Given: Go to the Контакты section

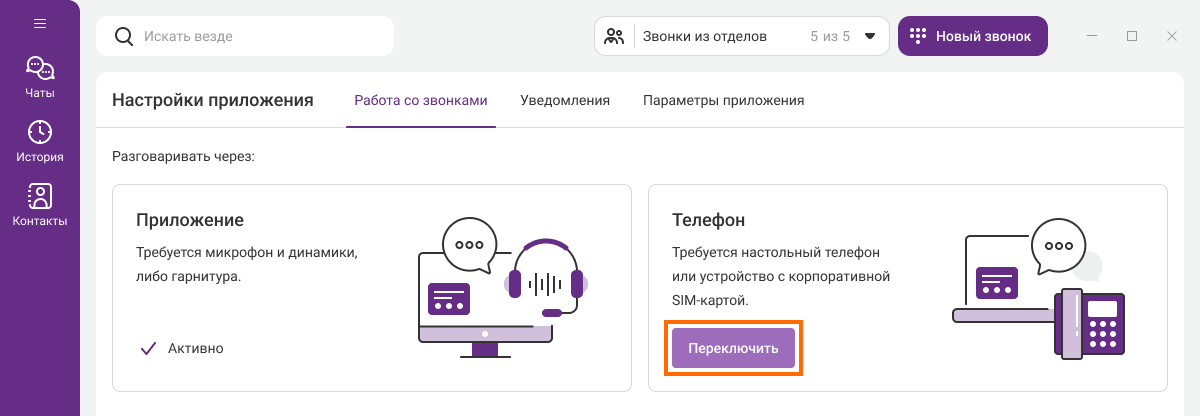Looking at the screenshot, I should coord(40,205).
